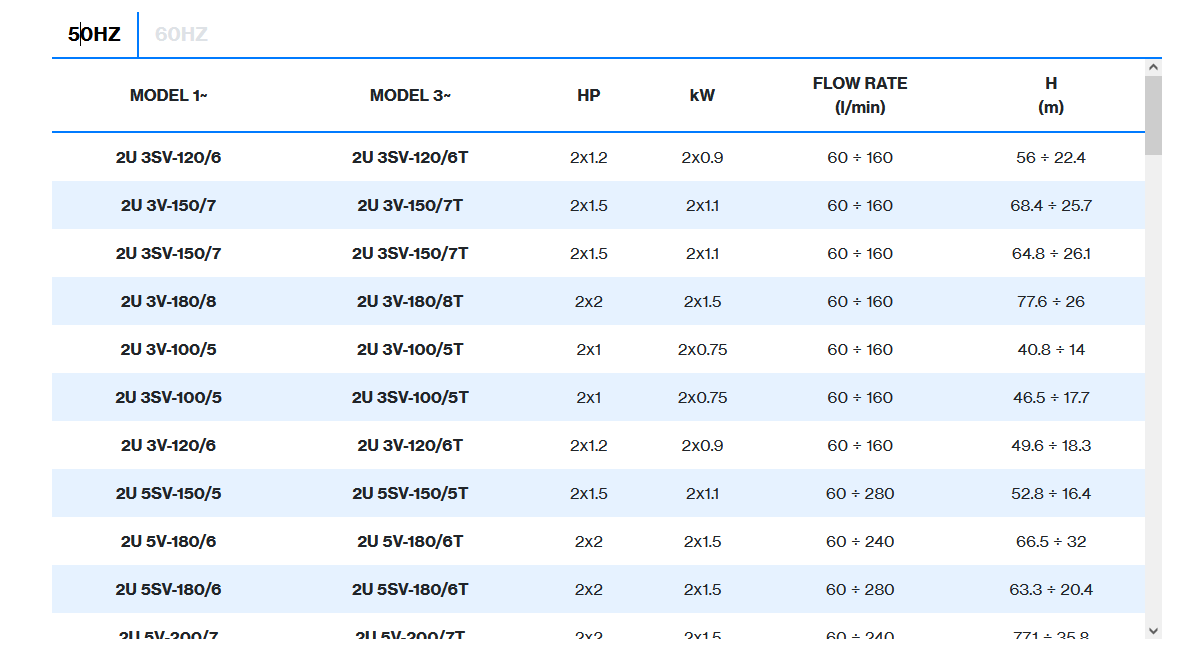This screenshot has width=1196, height=658.
Task: Select model 2U 3SV-100/5T
Action: point(410,398)
